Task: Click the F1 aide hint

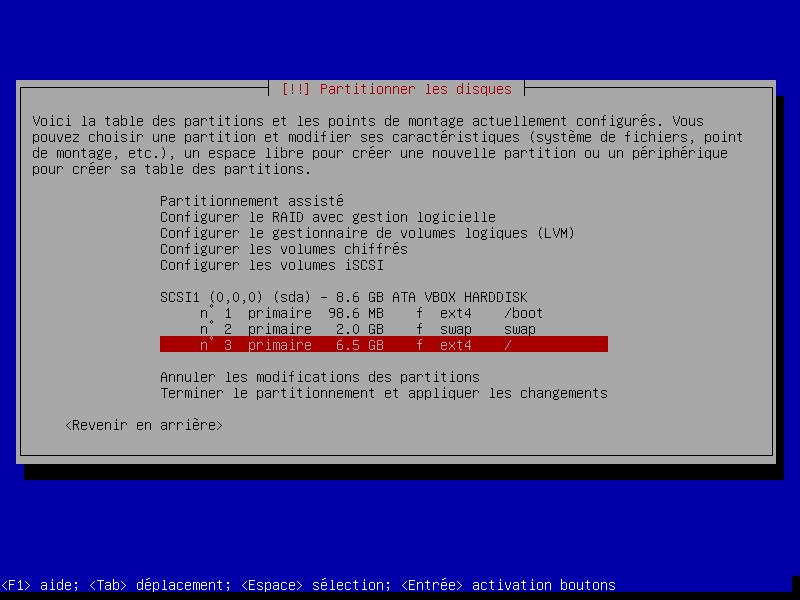Action: click(x=38, y=585)
